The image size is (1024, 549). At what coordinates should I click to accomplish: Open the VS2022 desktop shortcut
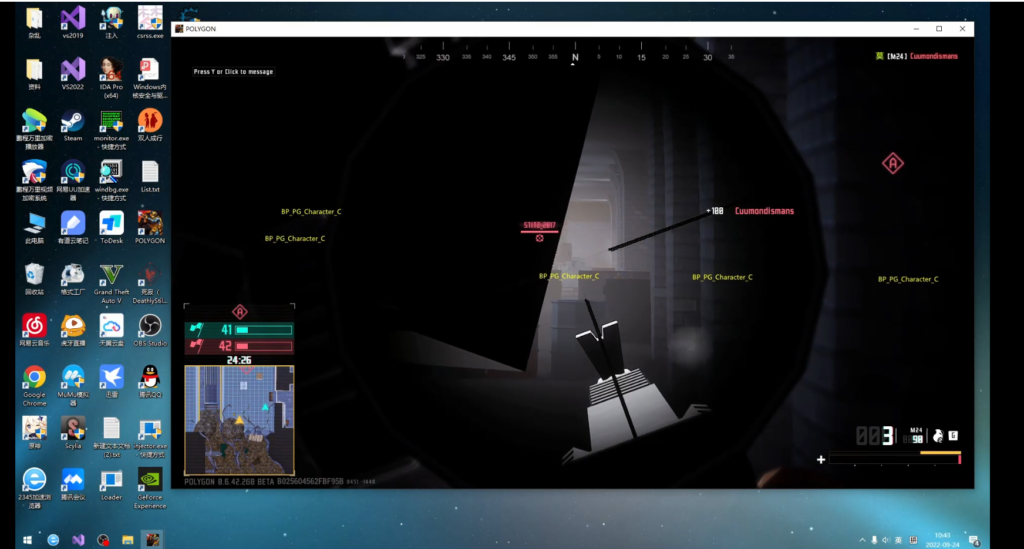click(x=72, y=73)
